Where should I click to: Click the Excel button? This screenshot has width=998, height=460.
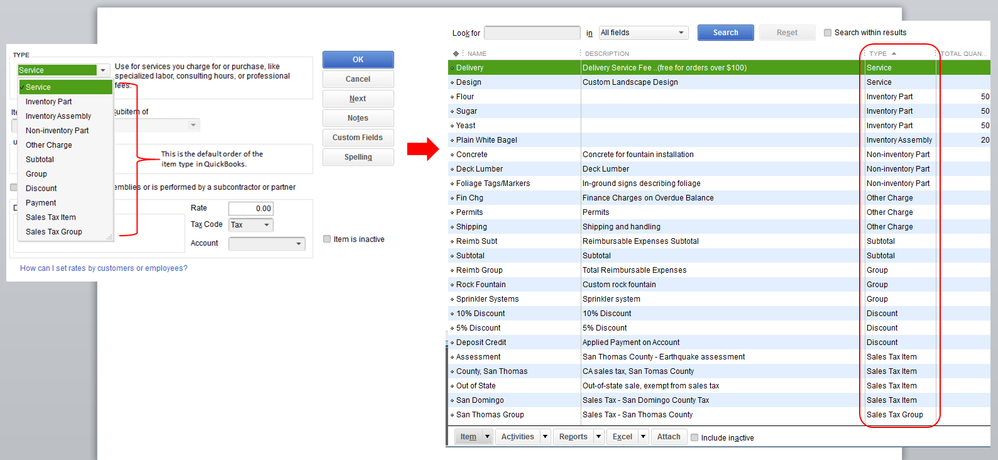coord(622,437)
